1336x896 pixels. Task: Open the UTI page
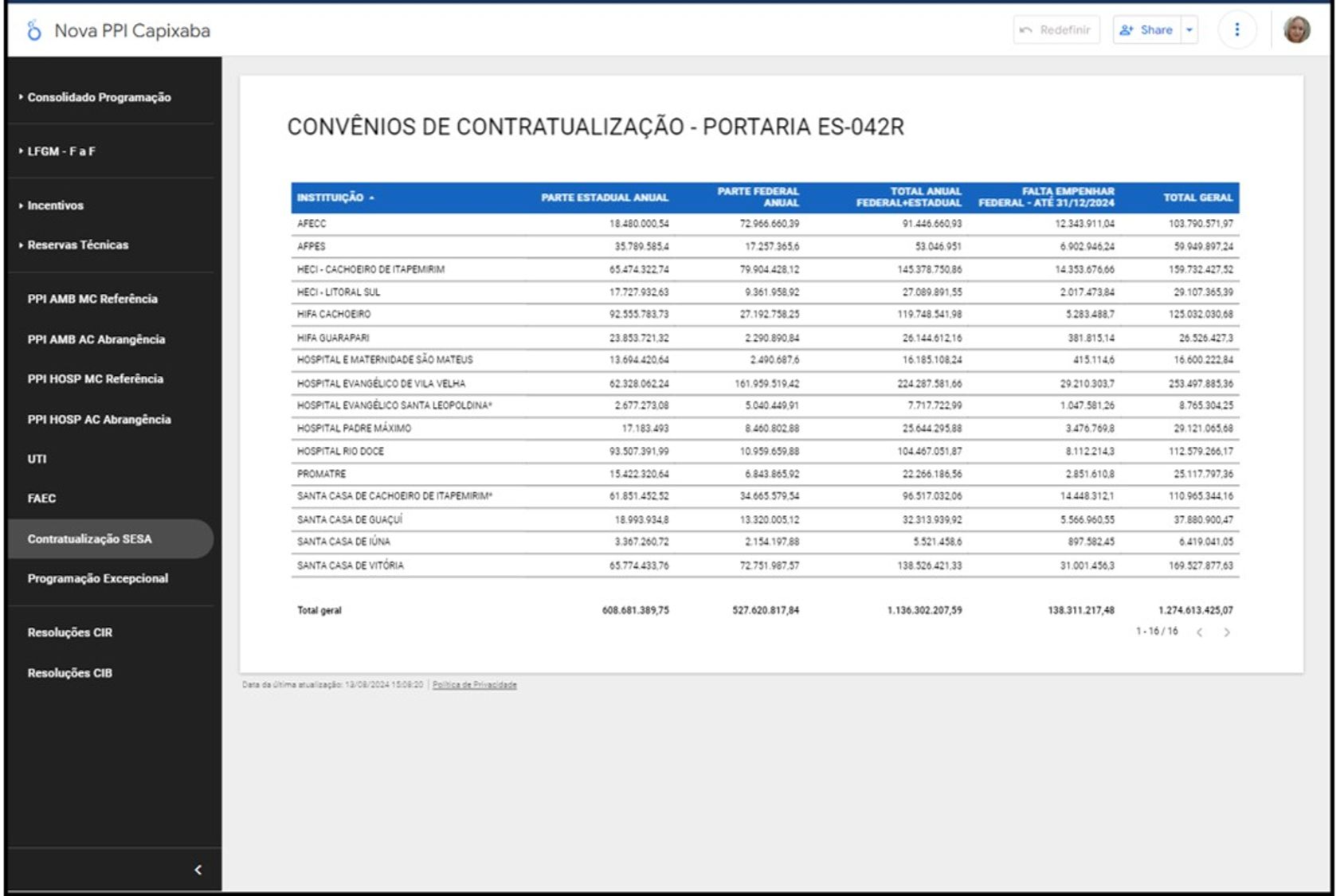[x=37, y=459]
